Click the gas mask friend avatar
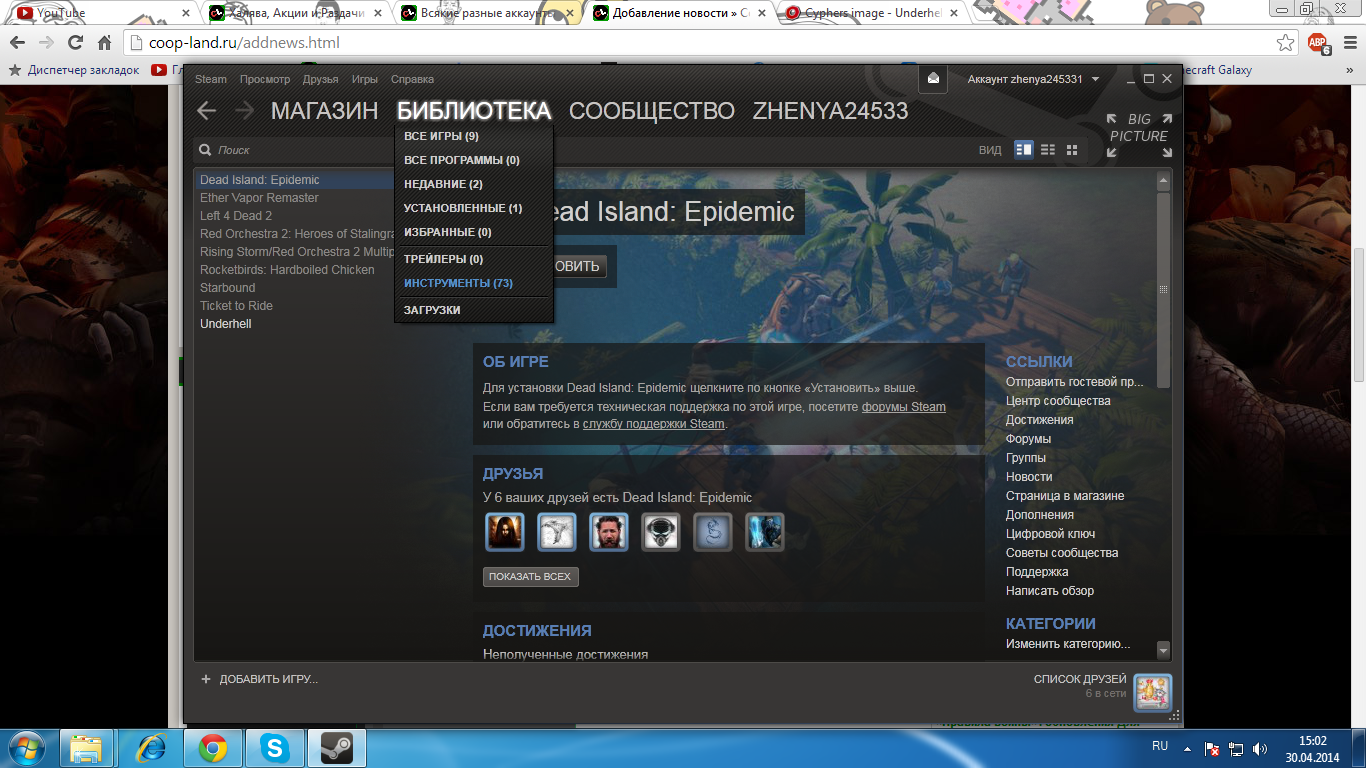Image resolution: width=1366 pixels, height=768 pixels. coord(661,532)
